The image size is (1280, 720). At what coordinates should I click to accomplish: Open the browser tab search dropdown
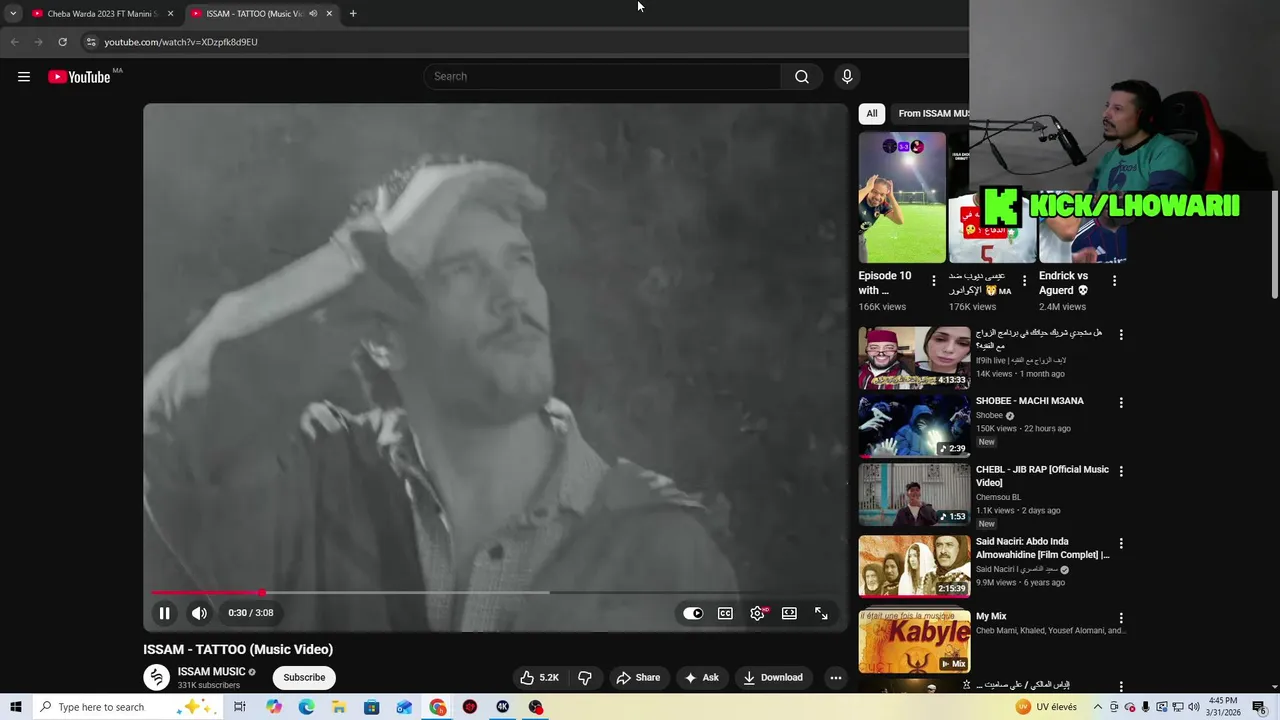[13, 14]
